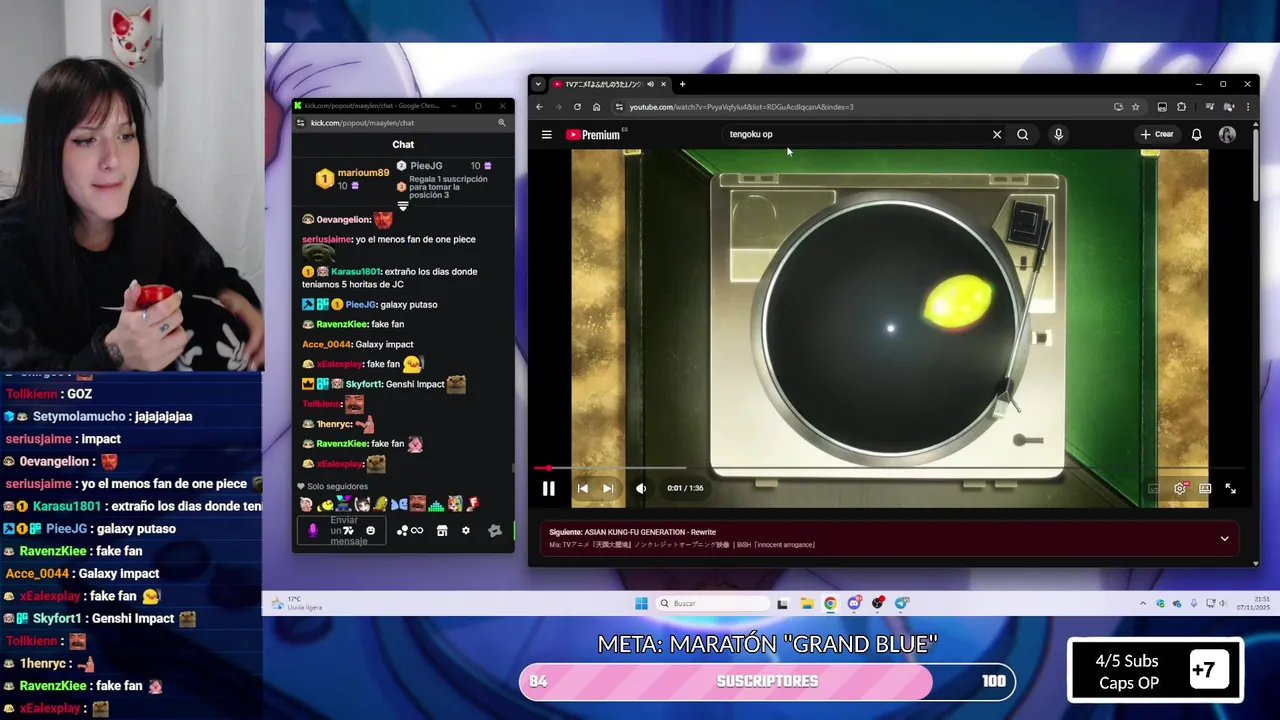Click 'ASIAN KUNG-FU GENERATION - Rewrite' next-up text
The image size is (1280, 720).
click(650, 532)
